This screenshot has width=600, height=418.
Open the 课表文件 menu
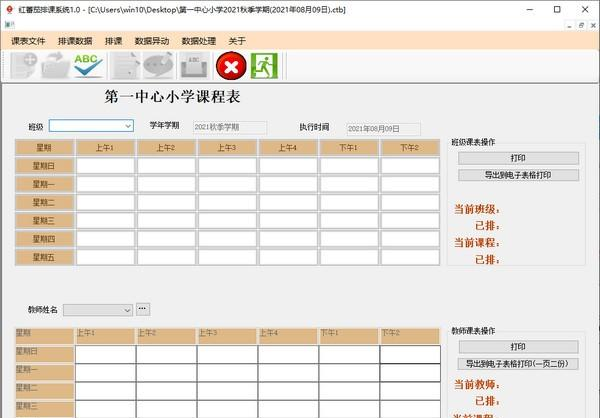(x=28, y=41)
